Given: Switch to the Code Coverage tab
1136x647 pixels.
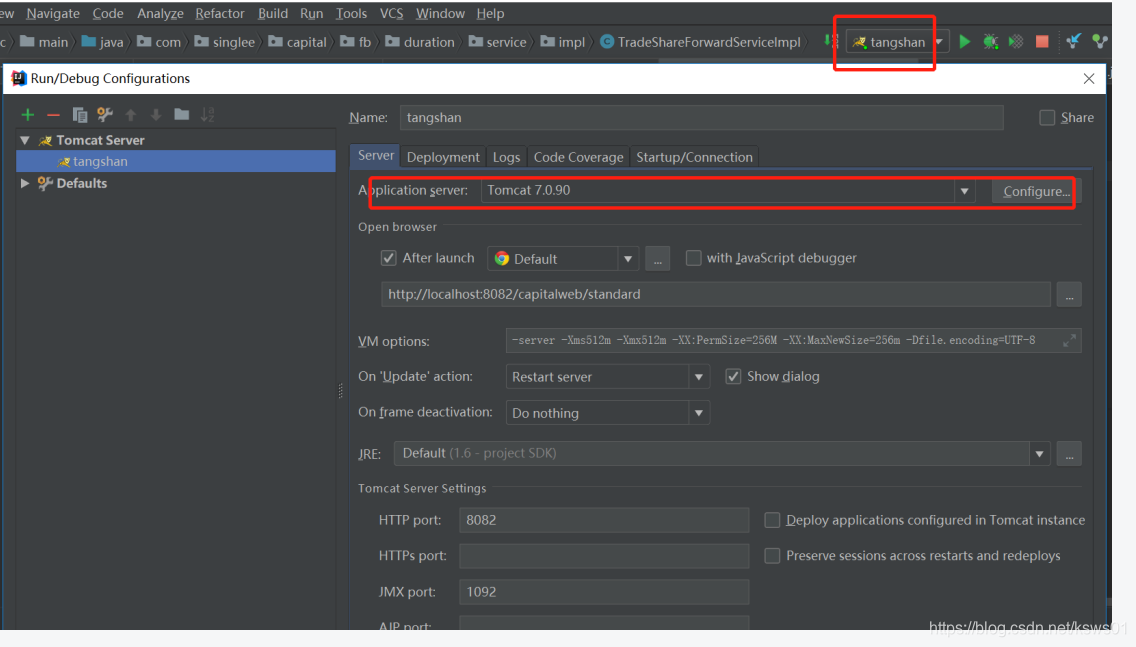Looking at the screenshot, I should [578, 157].
